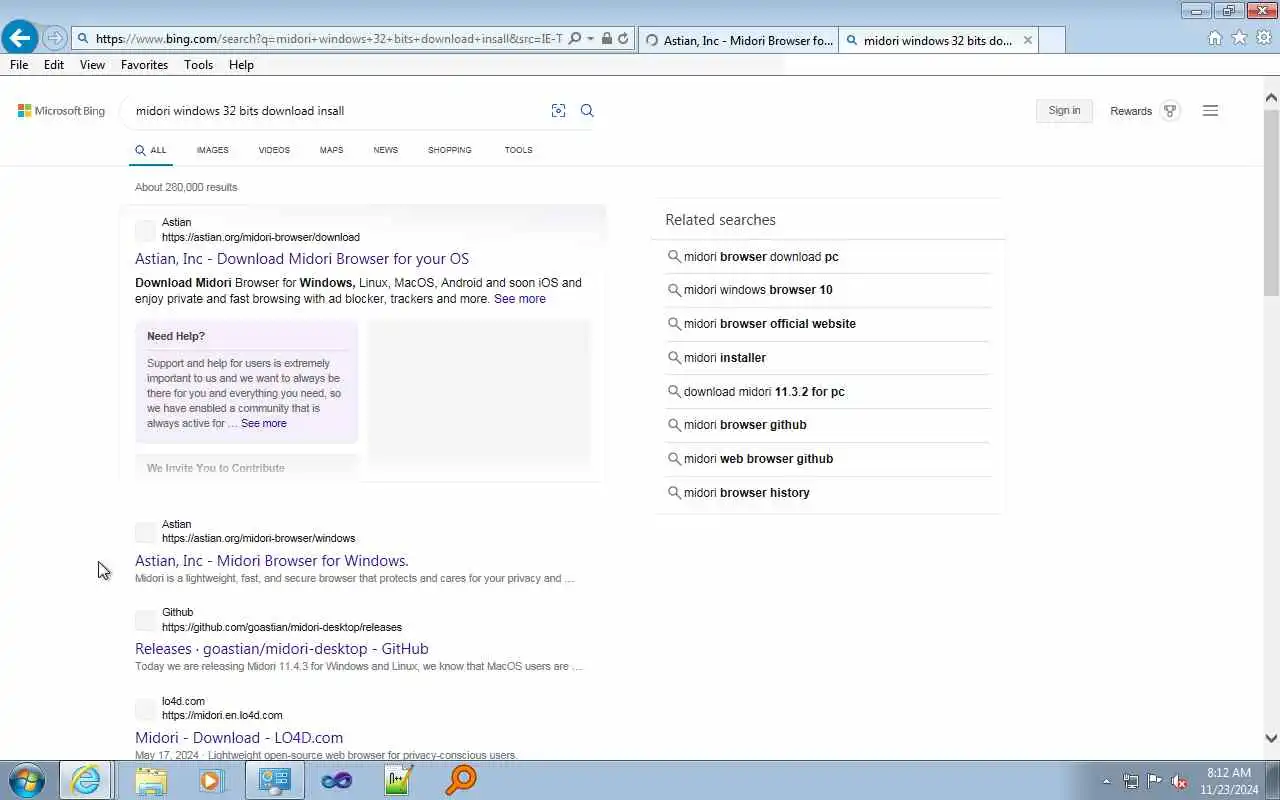1280x800 pixels.
Task: Switch to VIDEOS results tab
Action: [x=274, y=150]
